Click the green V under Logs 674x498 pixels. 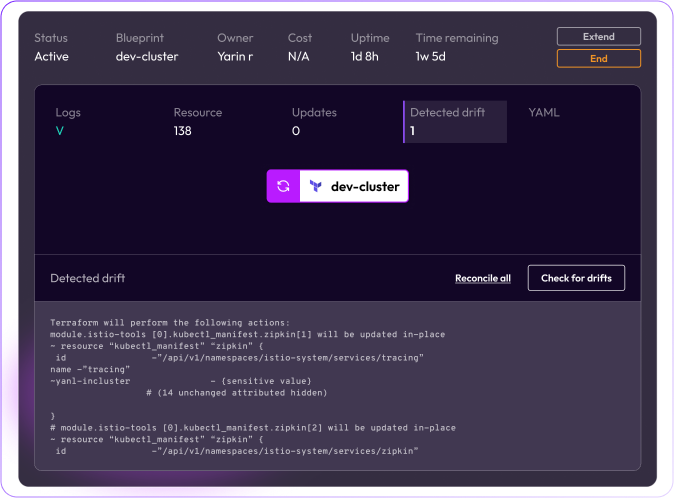pyautogui.click(x=59, y=131)
